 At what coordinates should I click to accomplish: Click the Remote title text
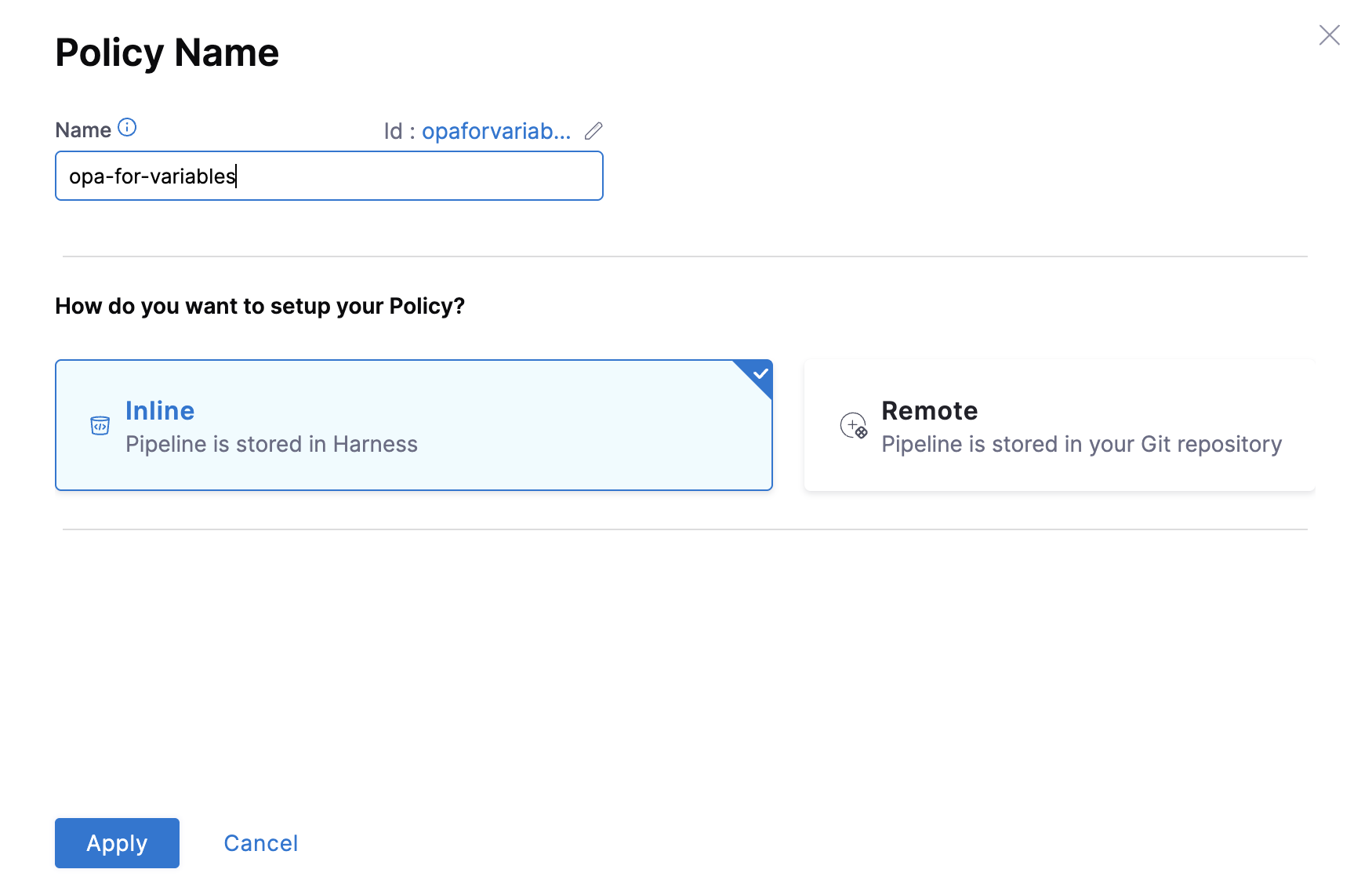coord(929,411)
